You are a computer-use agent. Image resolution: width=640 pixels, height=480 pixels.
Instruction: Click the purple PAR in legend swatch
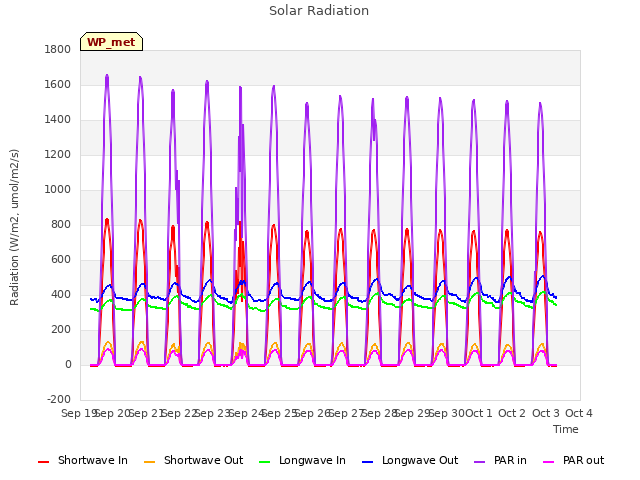tap(480, 462)
